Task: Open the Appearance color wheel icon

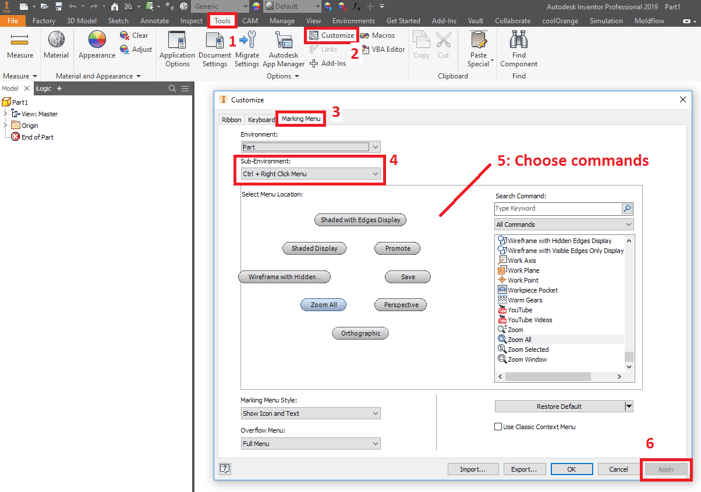Action: 97,40
